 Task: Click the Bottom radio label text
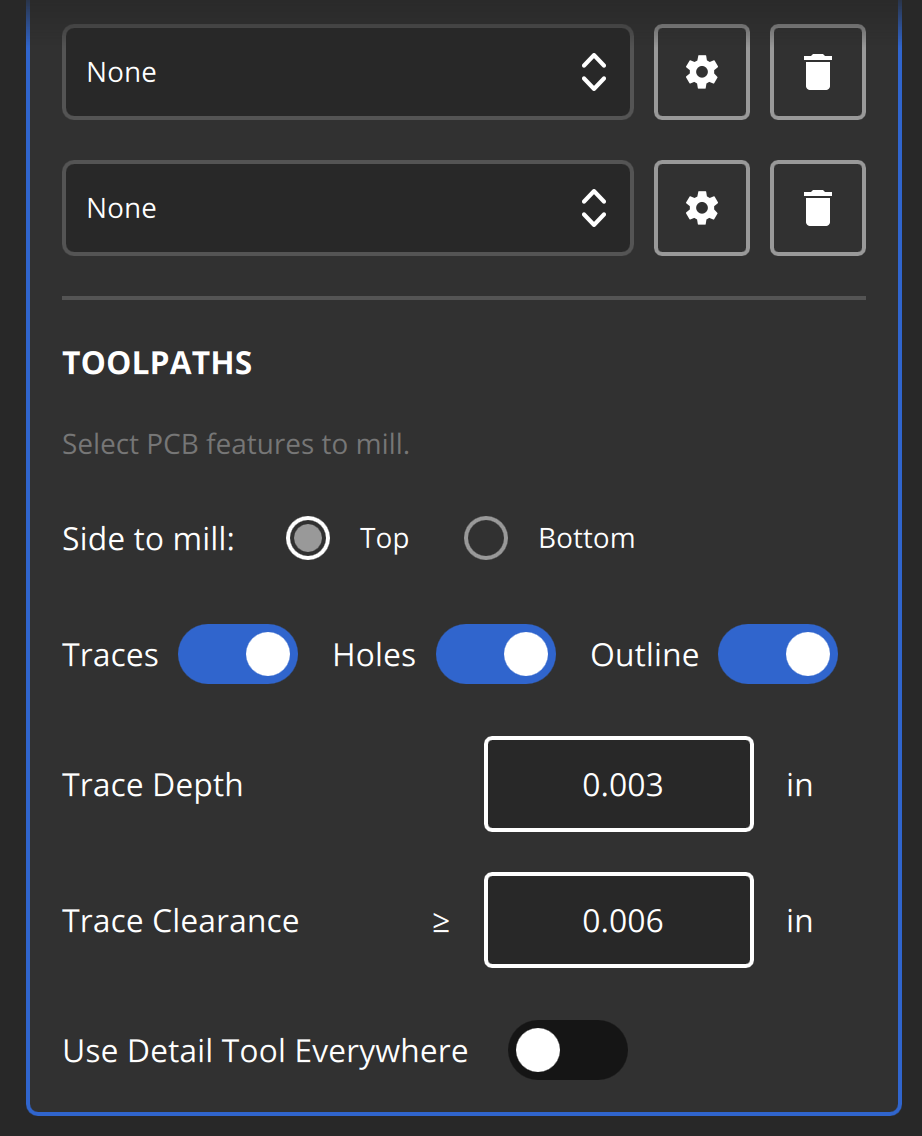(587, 538)
